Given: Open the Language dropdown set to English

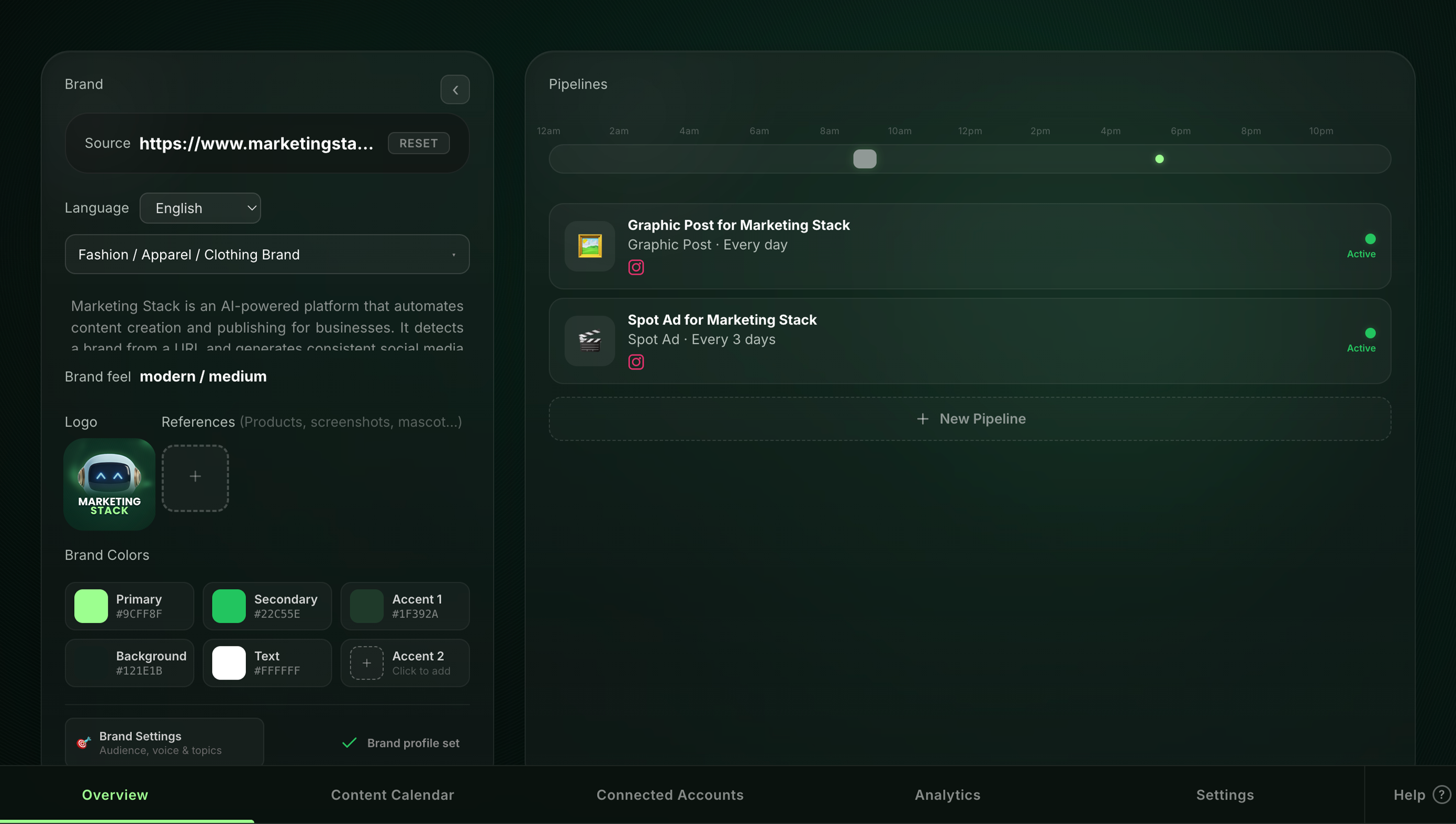Looking at the screenshot, I should click(200, 208).
